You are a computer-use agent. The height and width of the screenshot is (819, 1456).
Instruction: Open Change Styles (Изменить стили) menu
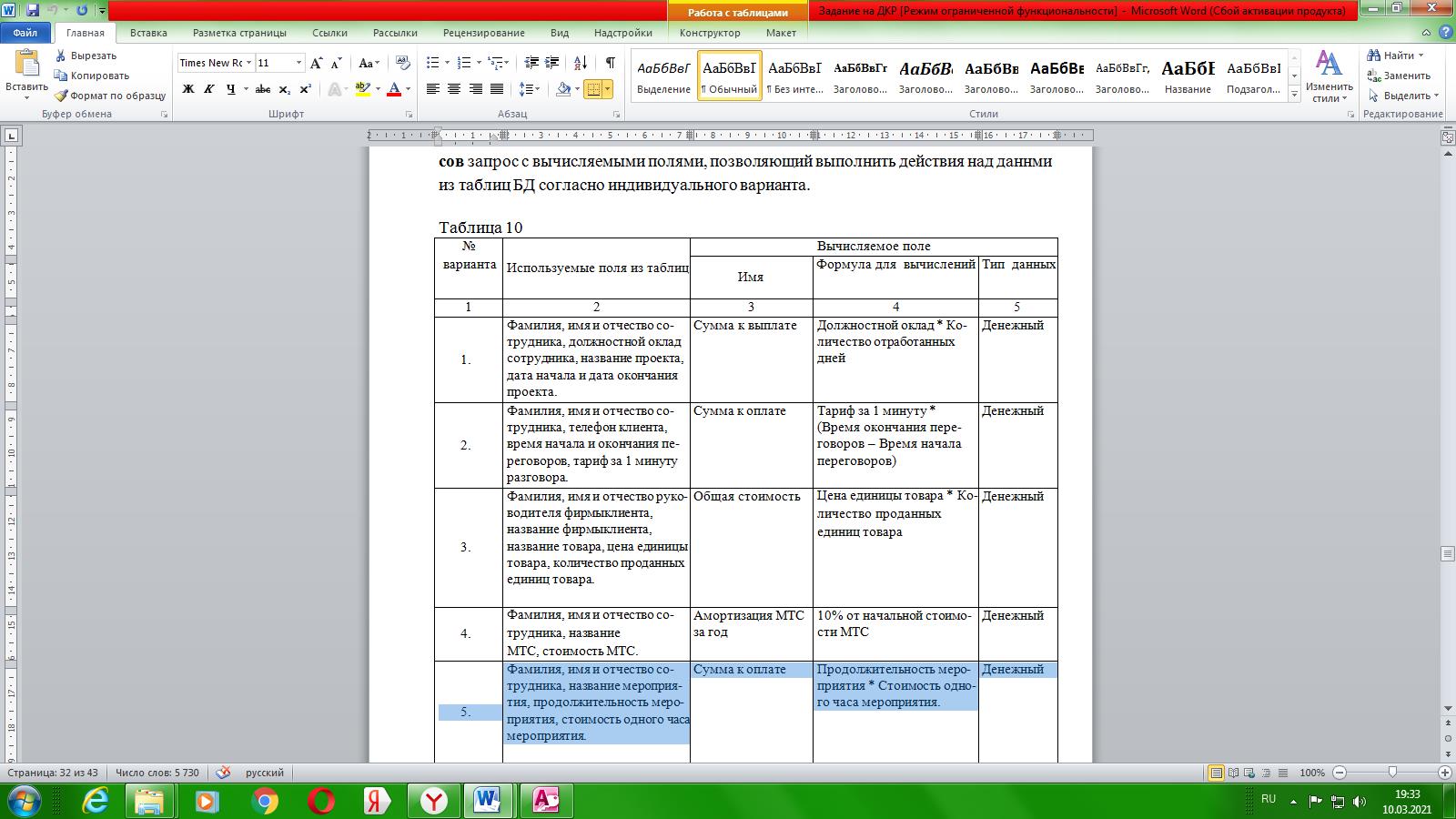1329,76
